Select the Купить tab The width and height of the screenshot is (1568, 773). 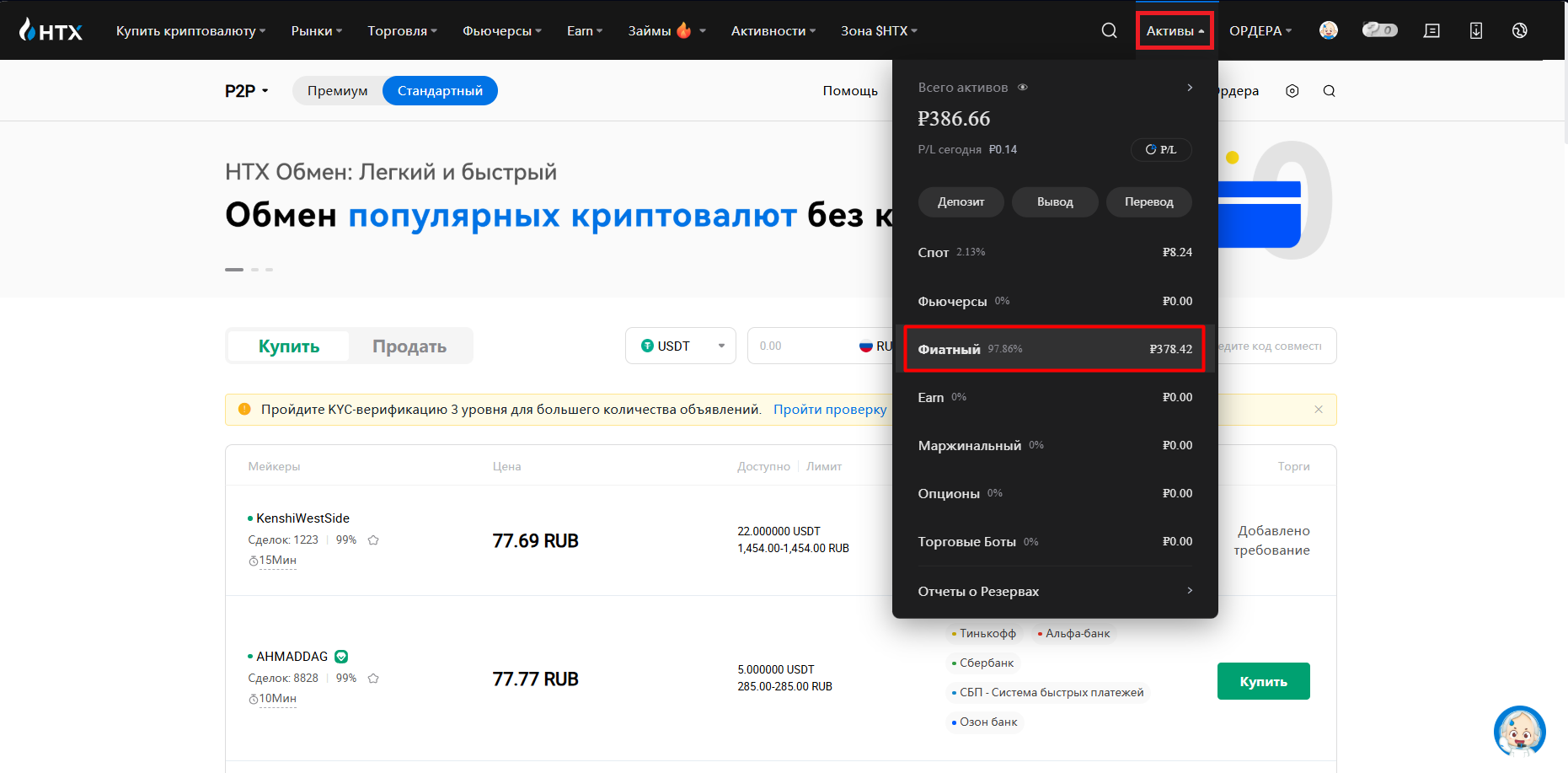(289, 346)
